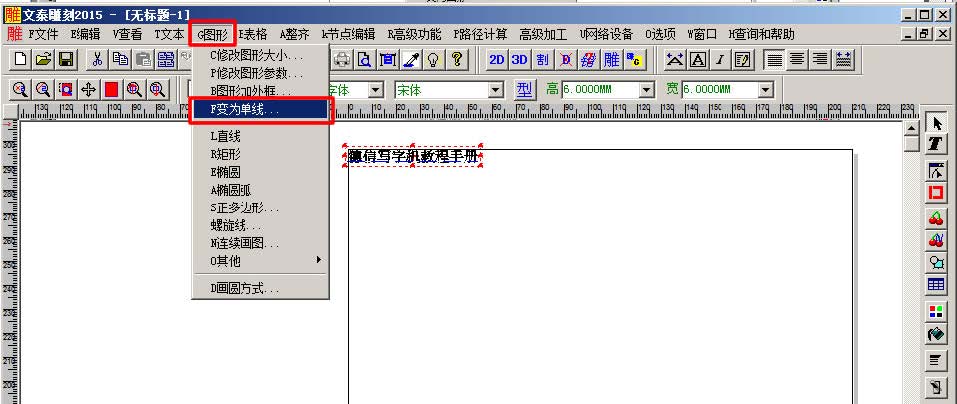Click the red square color swatch in zoom toolbar
The height and width of the screenshot is (404, 957).
(x=112, y=90)
